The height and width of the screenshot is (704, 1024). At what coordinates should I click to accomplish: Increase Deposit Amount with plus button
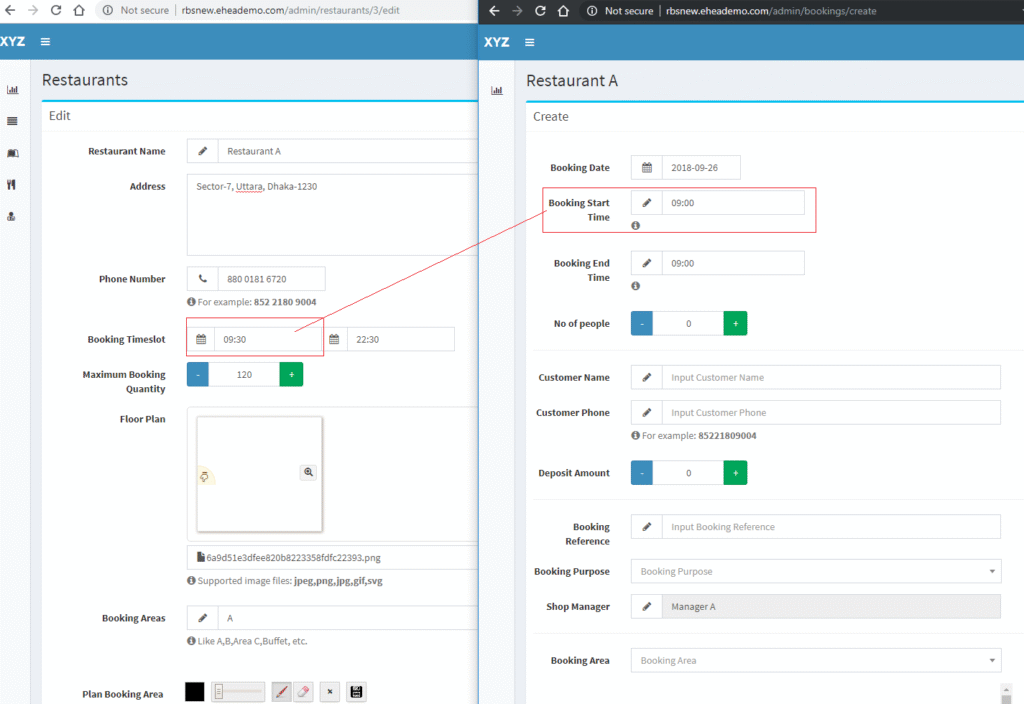click(735, 473)
